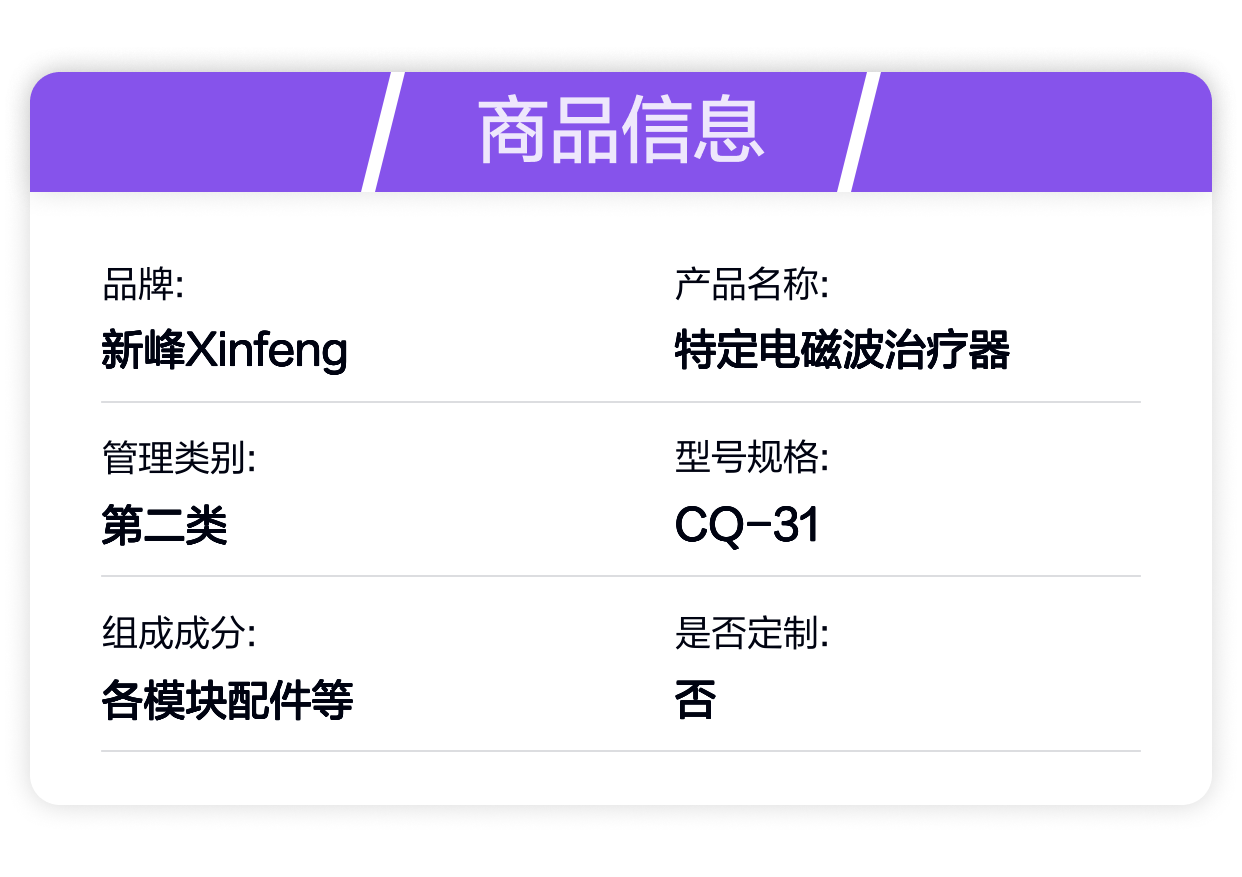Select the 是否定制: label

(x=752, y=634)
